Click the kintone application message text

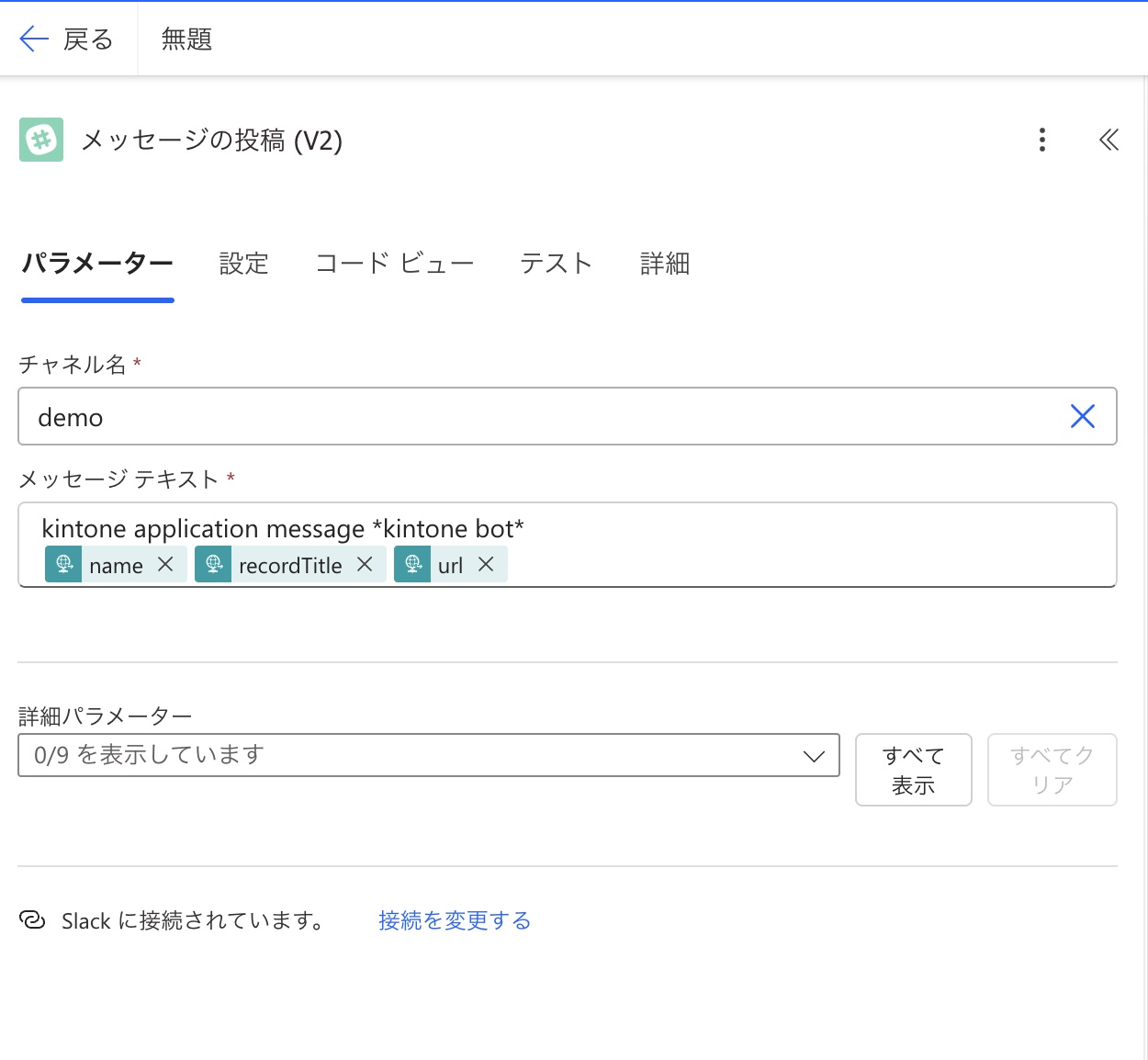[x=283, y=529]
